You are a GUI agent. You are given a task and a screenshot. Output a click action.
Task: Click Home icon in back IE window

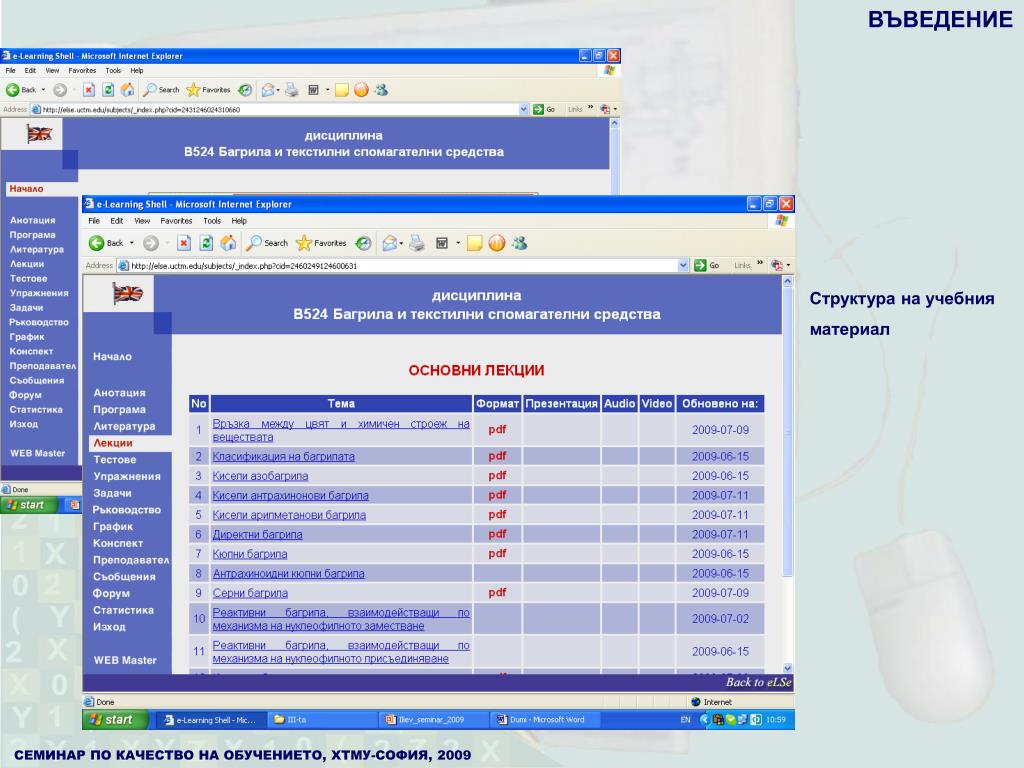pos(128,89)
